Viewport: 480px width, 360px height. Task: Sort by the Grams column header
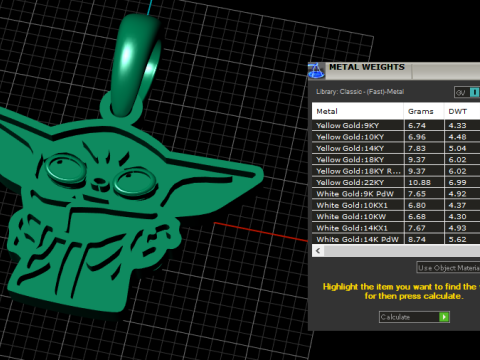click(424, 111)
